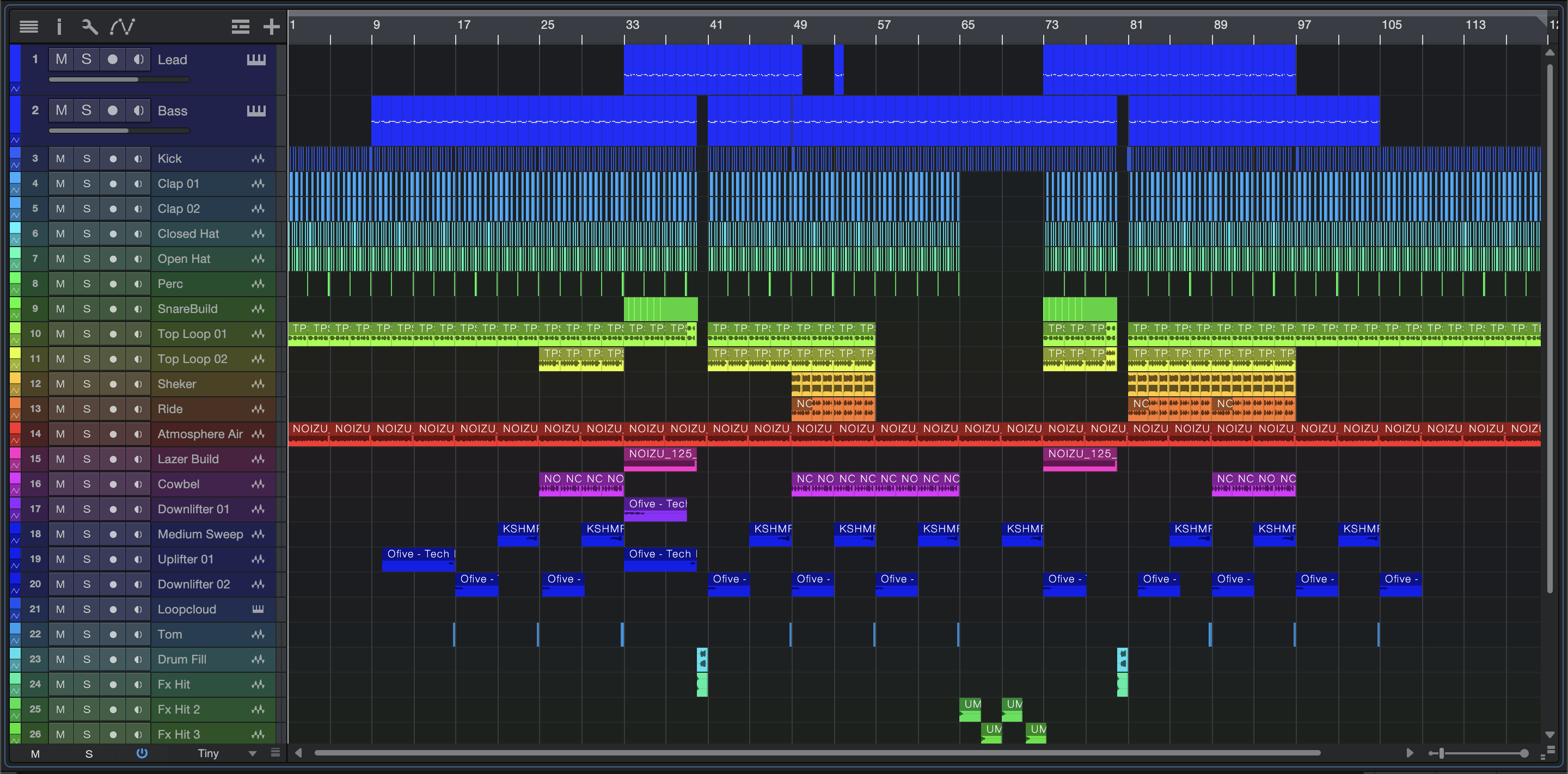This screenshot has height=774, width=1568.
Task: Click global Solo button at bottom
Action: 89,753
